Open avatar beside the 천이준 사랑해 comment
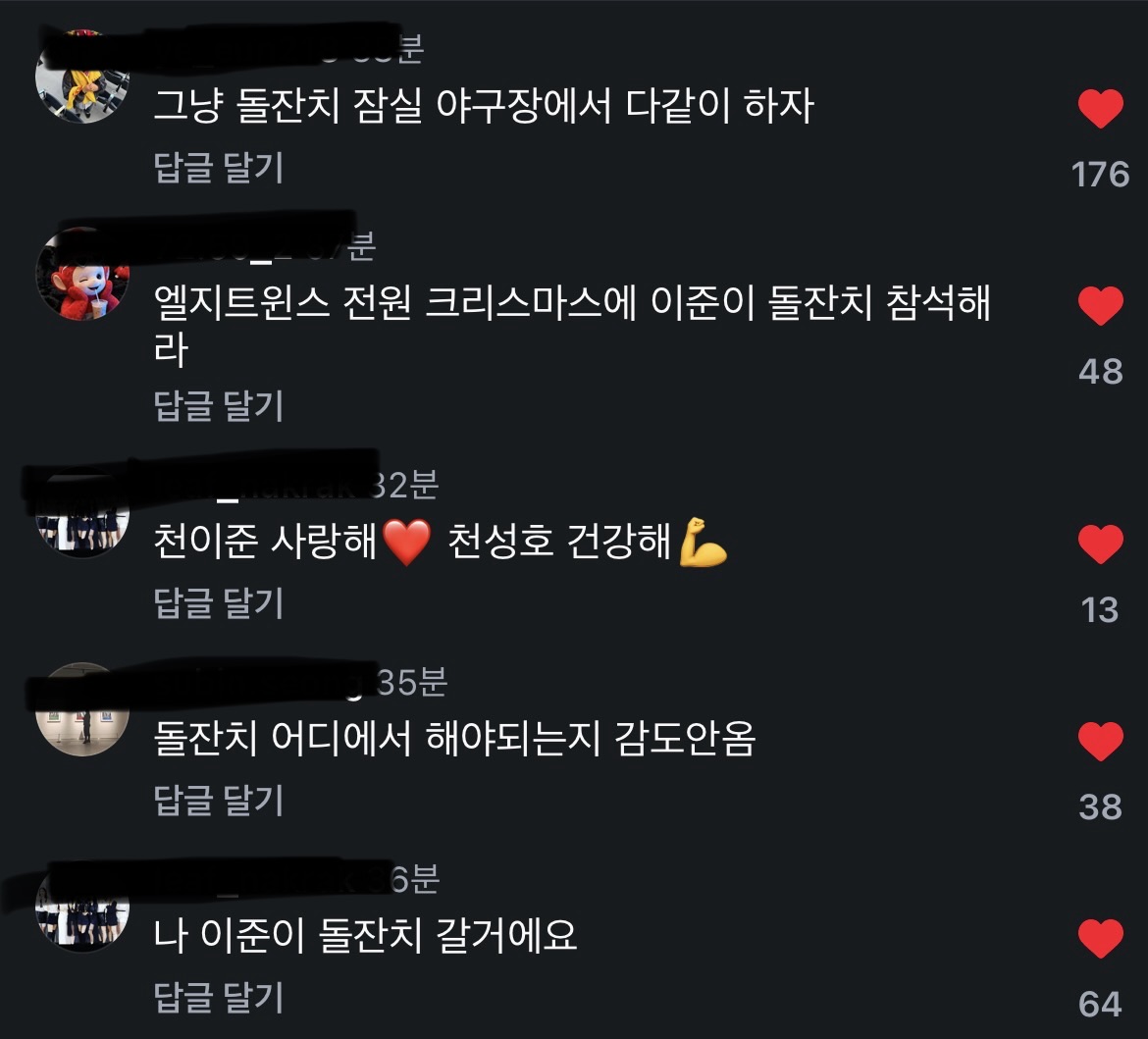1148x1039 pixels. coord(82,512)
